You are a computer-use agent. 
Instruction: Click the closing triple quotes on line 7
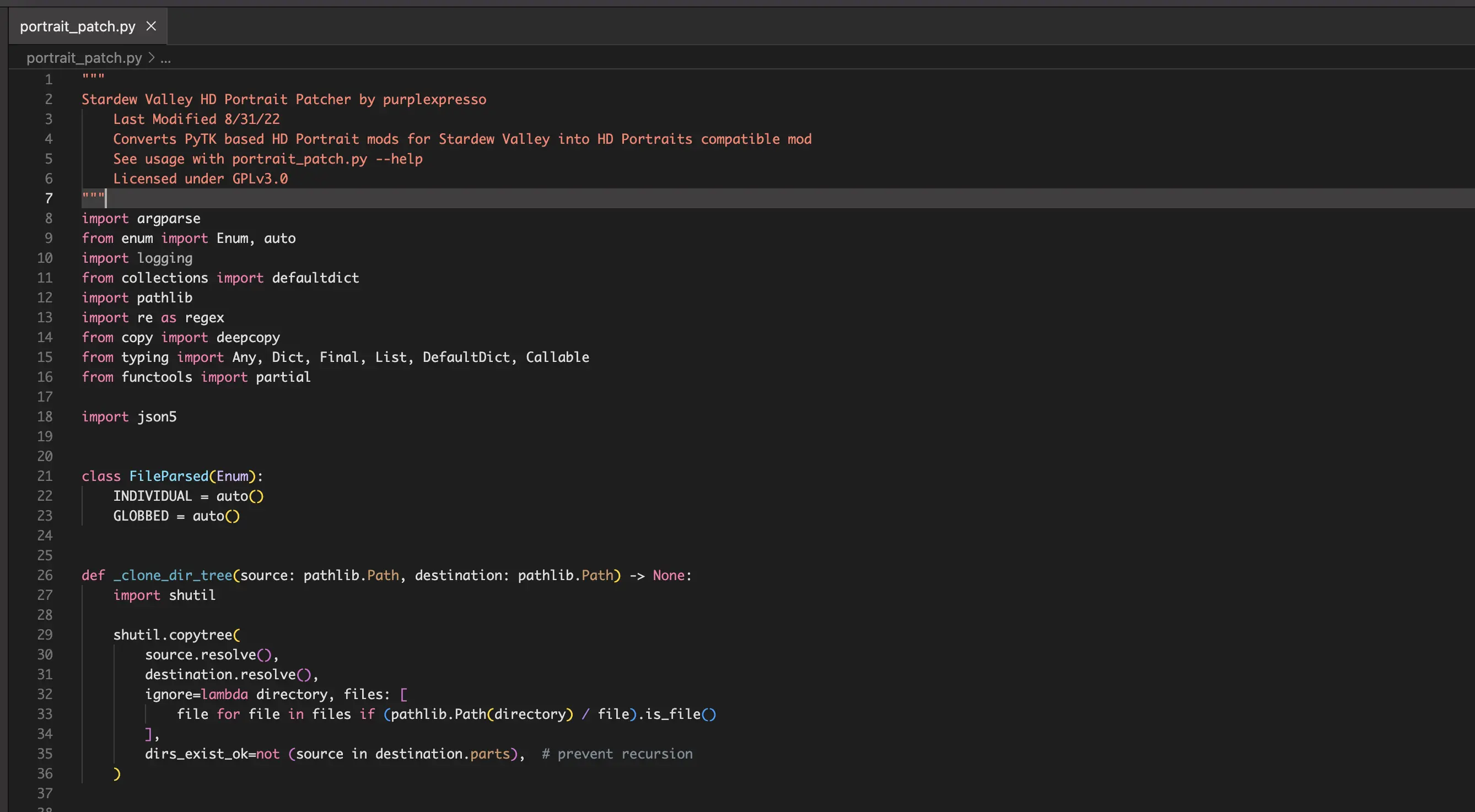click(93, 197)
